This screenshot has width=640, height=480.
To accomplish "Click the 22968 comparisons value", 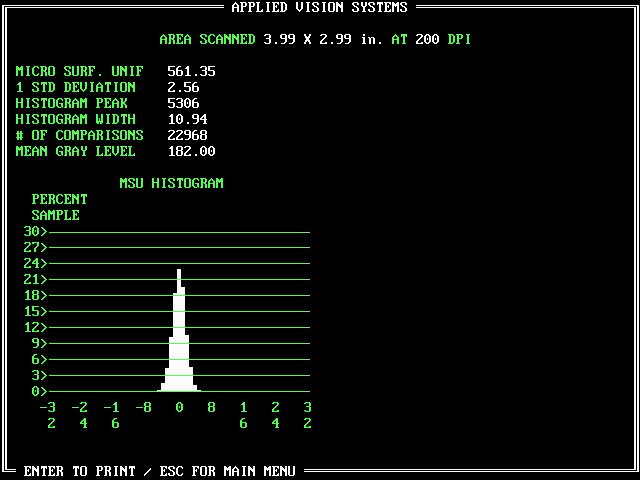I will [x=187, y=135].
